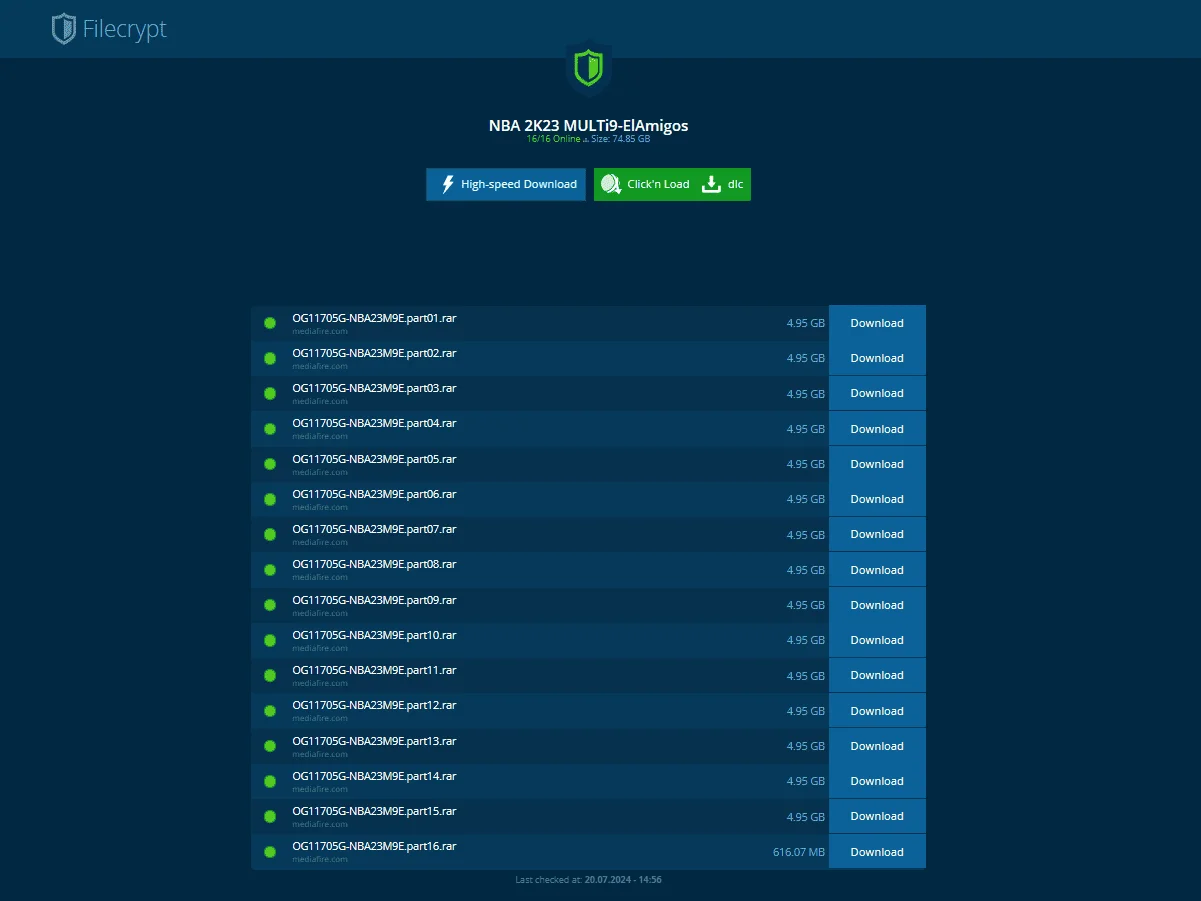This screenshot has height=901, width=1201.
Task: Click 4.95 GB size of part02.rar
Action: pos(806,358)
